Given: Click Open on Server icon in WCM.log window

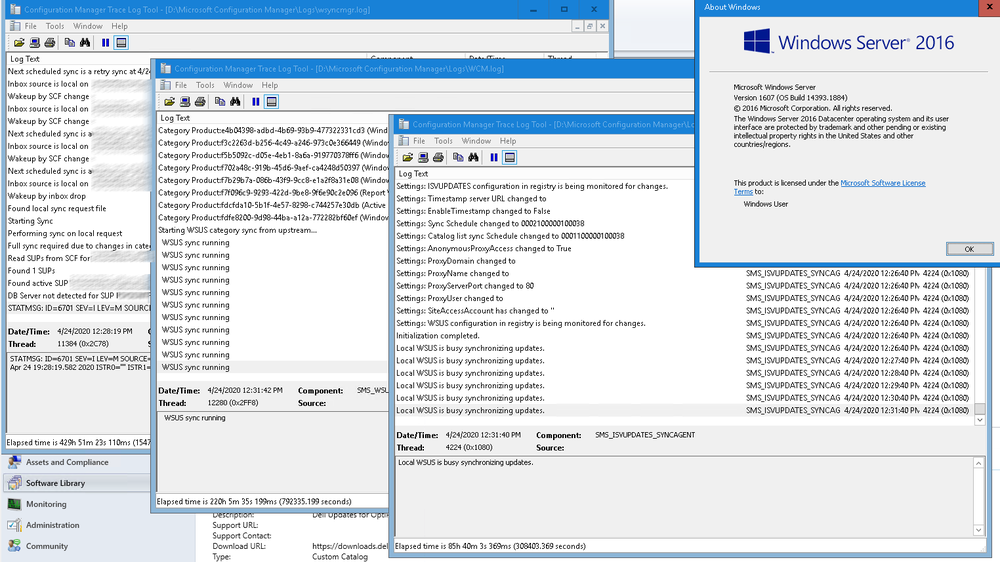Looking at the screenshot, I should (x=185, y=101).
